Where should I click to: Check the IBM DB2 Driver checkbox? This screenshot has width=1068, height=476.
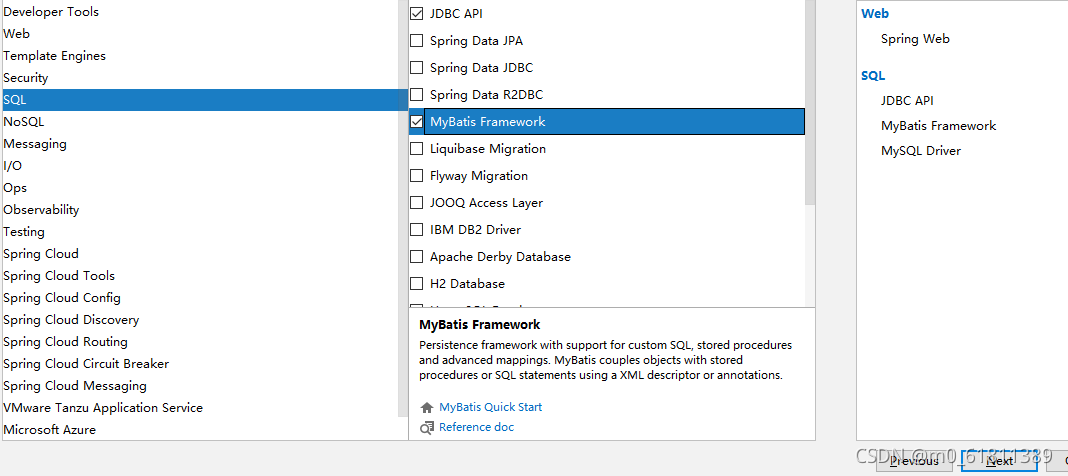tap(416, 229)
